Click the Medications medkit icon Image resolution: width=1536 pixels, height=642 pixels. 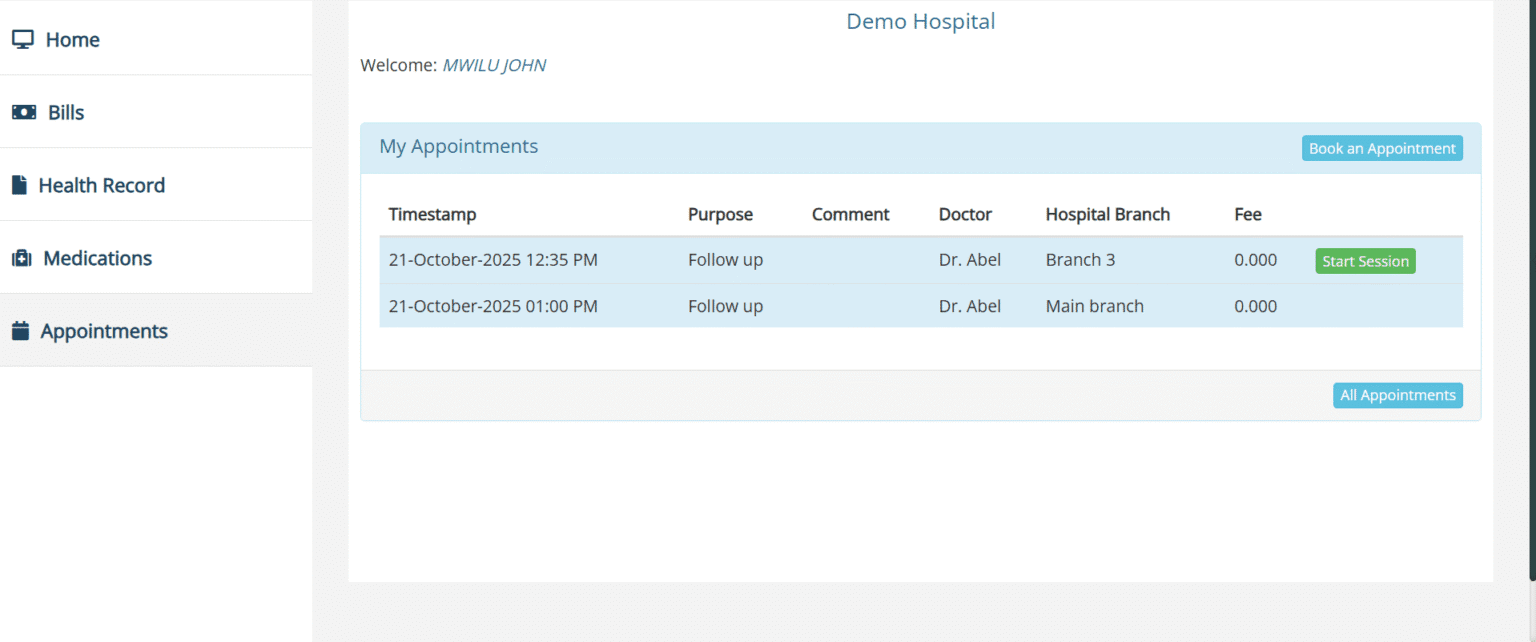22,259
